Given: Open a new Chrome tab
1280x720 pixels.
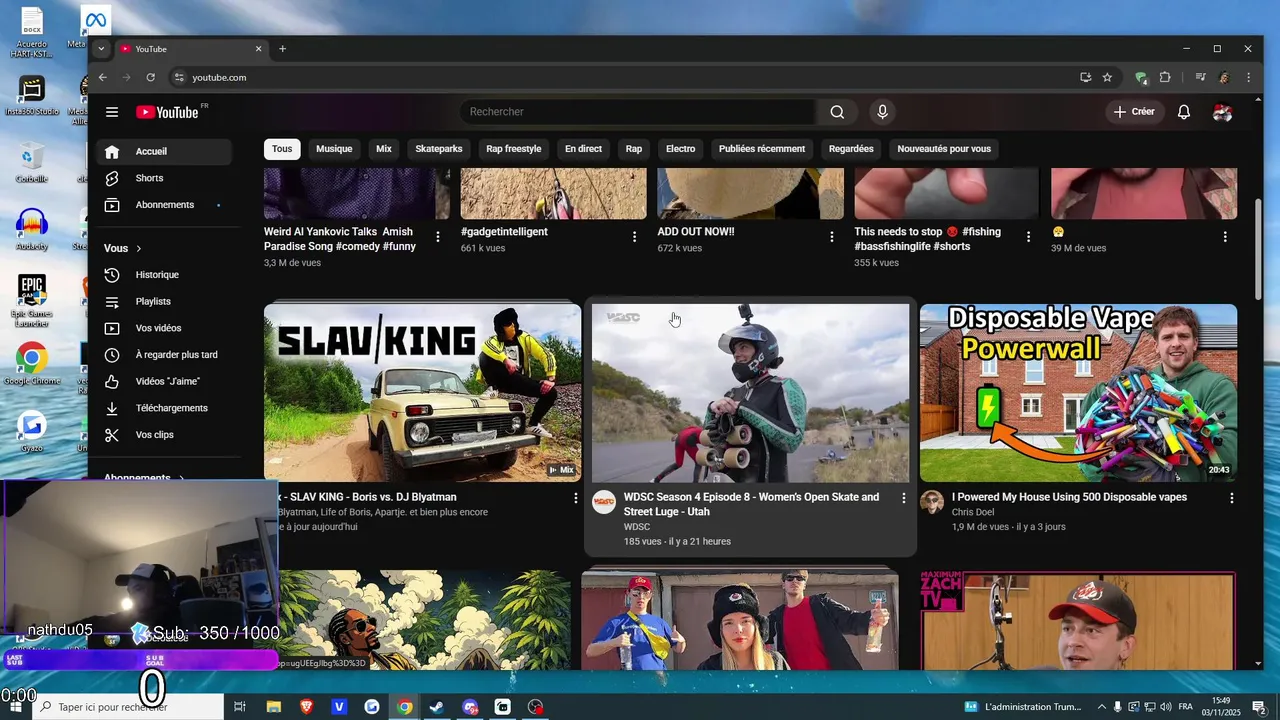Looking at the screenshot, I should point(282,49).
